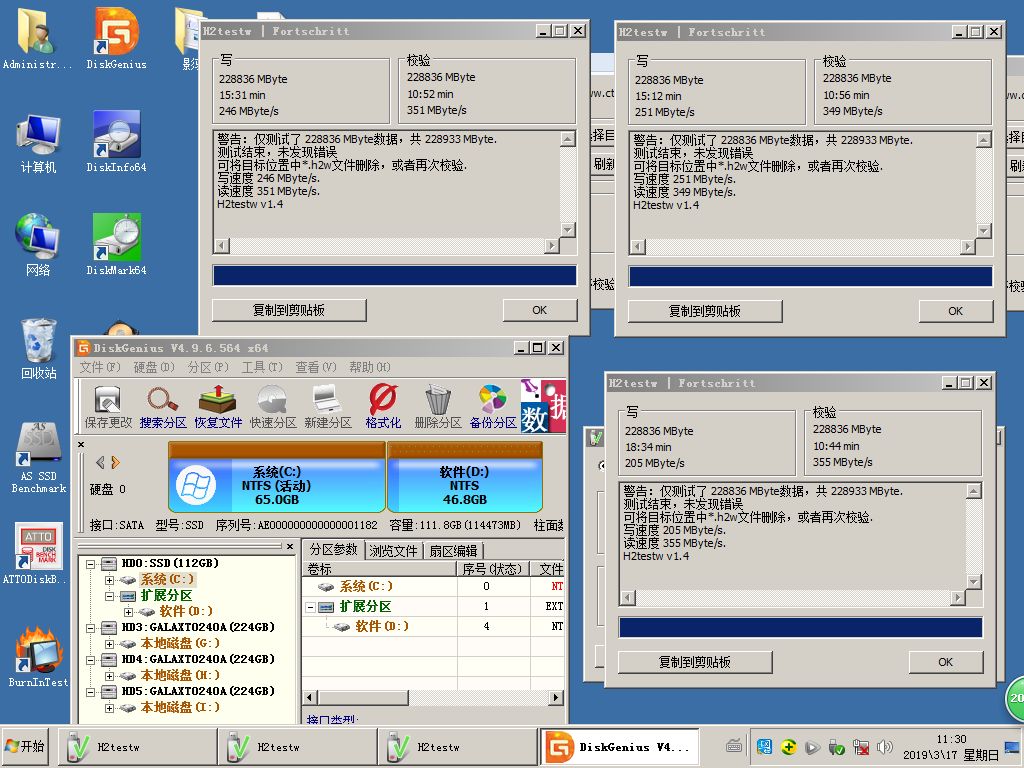This screenshot has width=1024, height=768.
Task: Click the Format (格式化) toolbar icon
Action: click(383, 405)
